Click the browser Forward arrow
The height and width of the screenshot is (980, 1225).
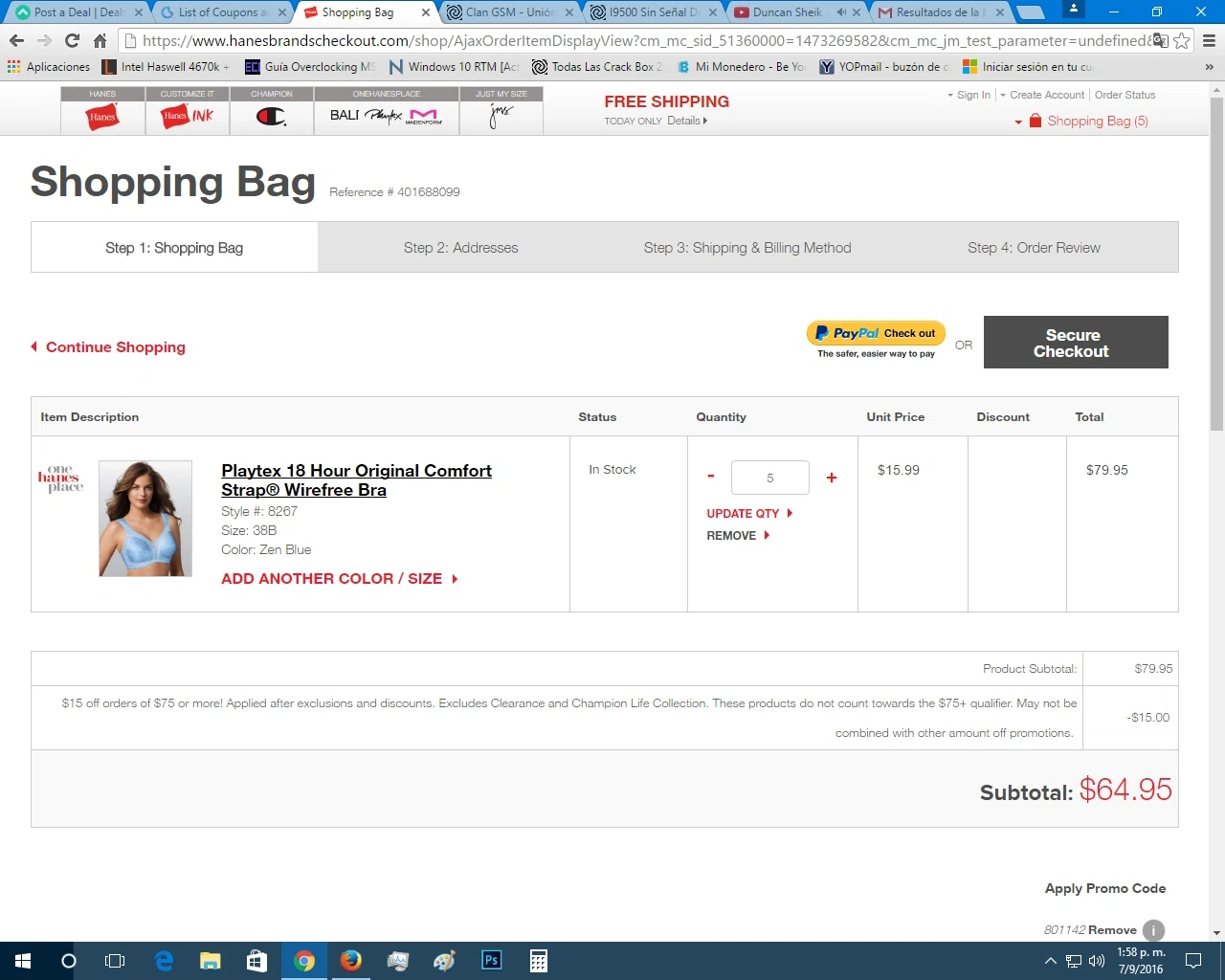44,40
